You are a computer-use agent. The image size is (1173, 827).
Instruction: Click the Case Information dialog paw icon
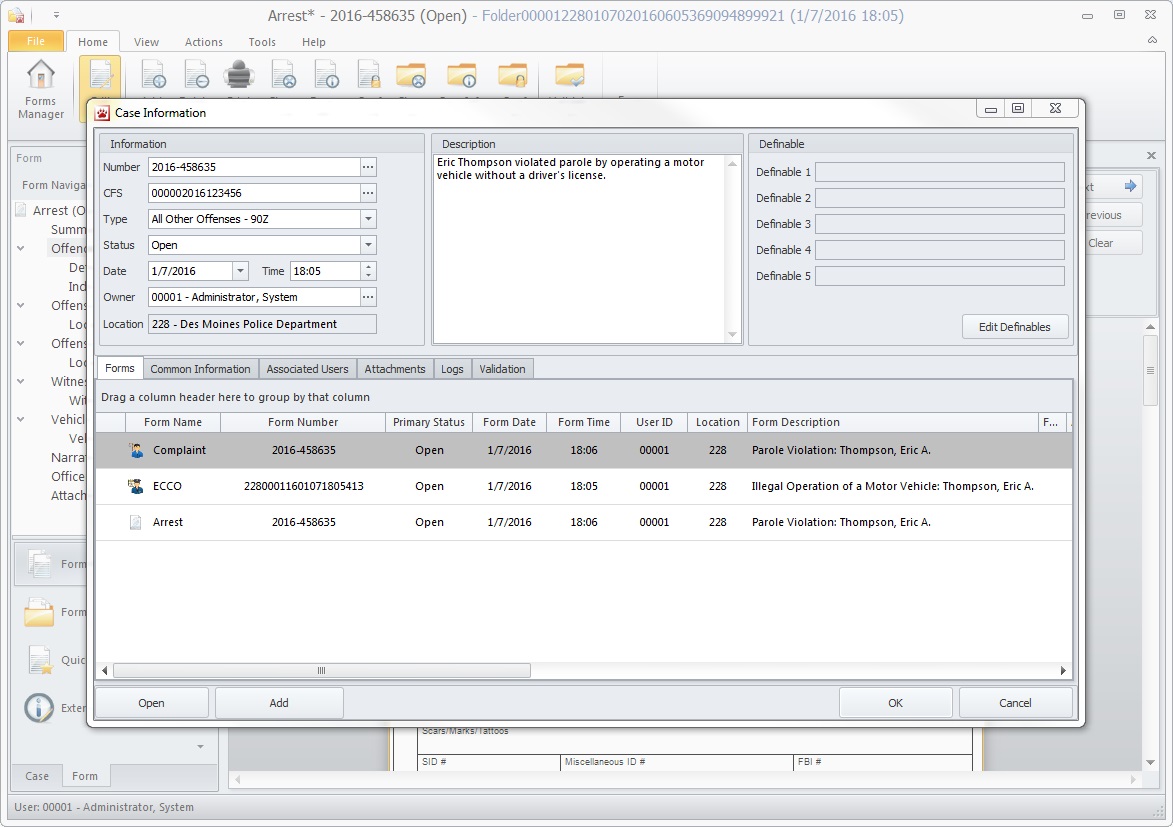point(102,113)
